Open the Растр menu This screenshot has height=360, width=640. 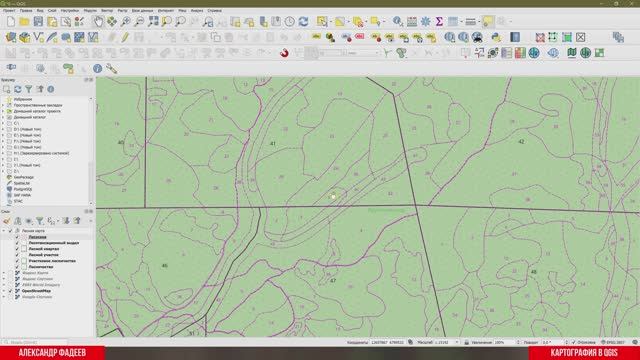click(122, 11)
